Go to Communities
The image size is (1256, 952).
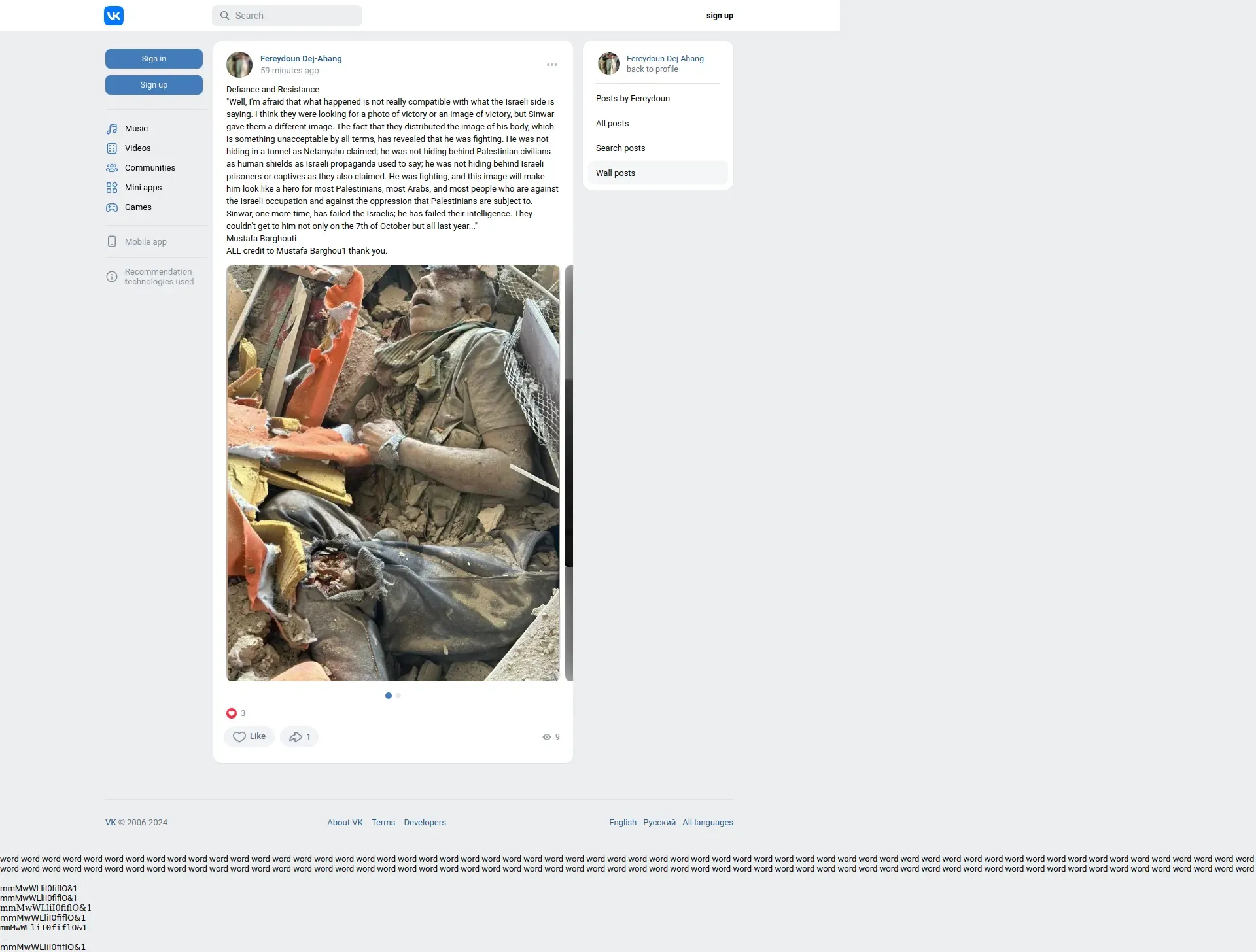tap(150, 168)
